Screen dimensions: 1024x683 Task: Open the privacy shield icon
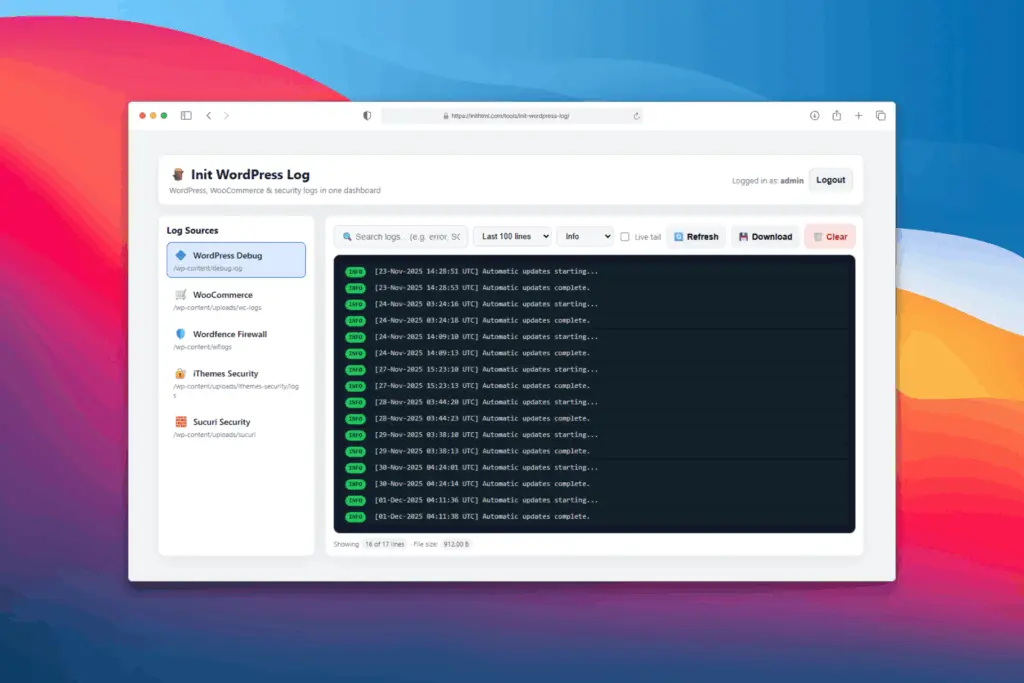367,116
